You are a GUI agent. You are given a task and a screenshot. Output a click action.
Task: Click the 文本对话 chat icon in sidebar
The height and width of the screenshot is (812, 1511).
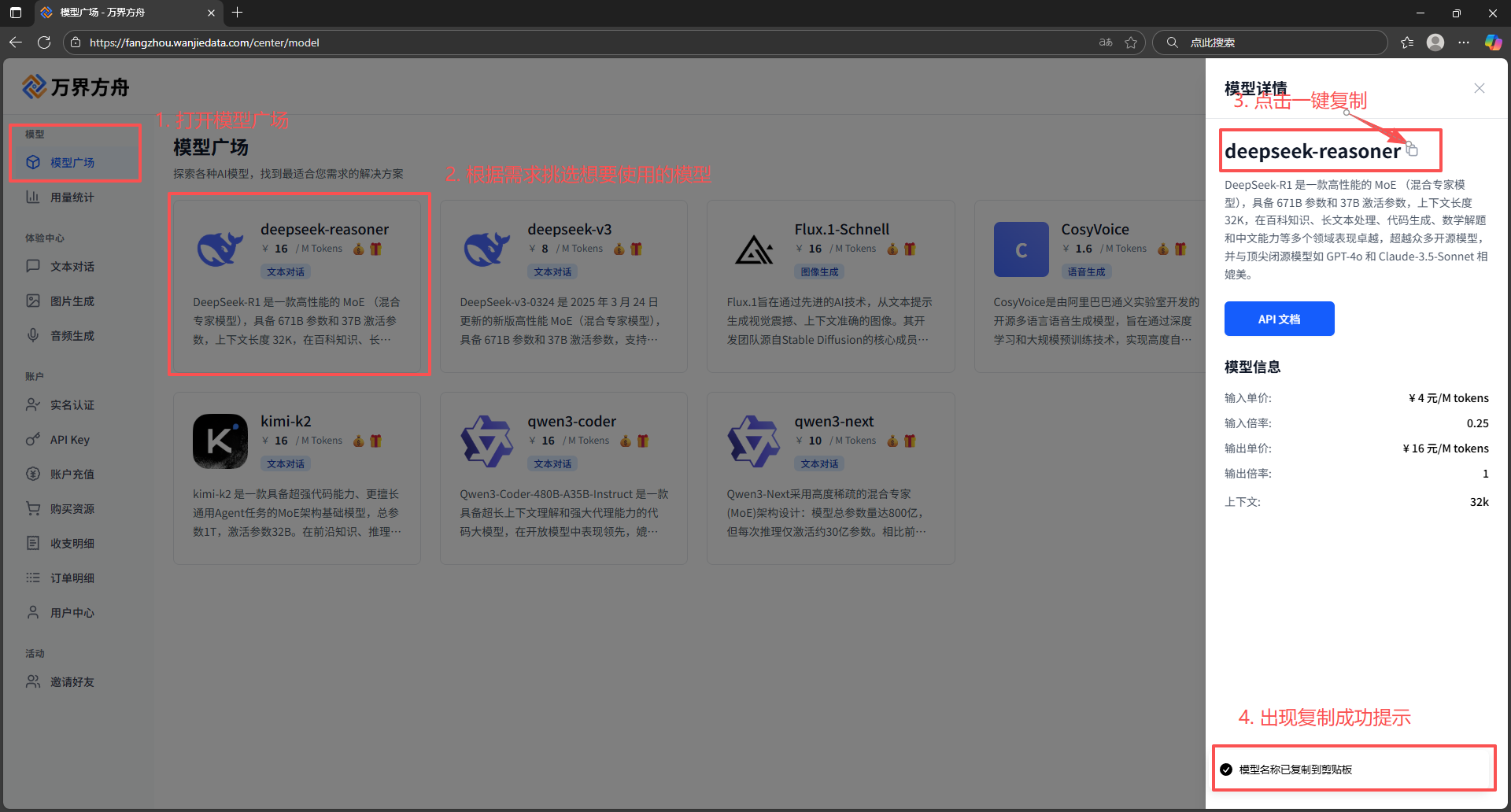tap(33, 266)
